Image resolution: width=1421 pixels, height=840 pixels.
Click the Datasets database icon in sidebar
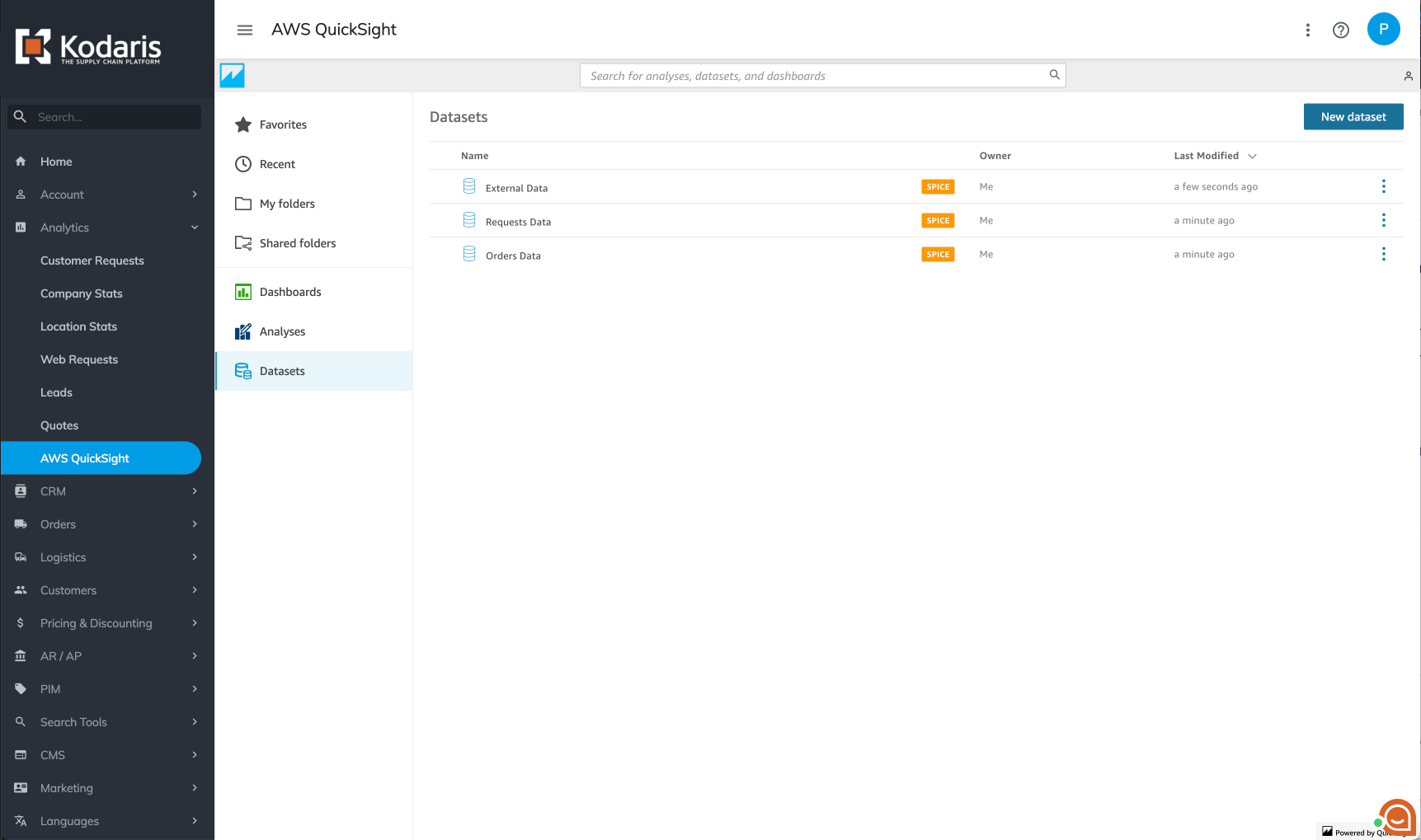click(243, 371)
